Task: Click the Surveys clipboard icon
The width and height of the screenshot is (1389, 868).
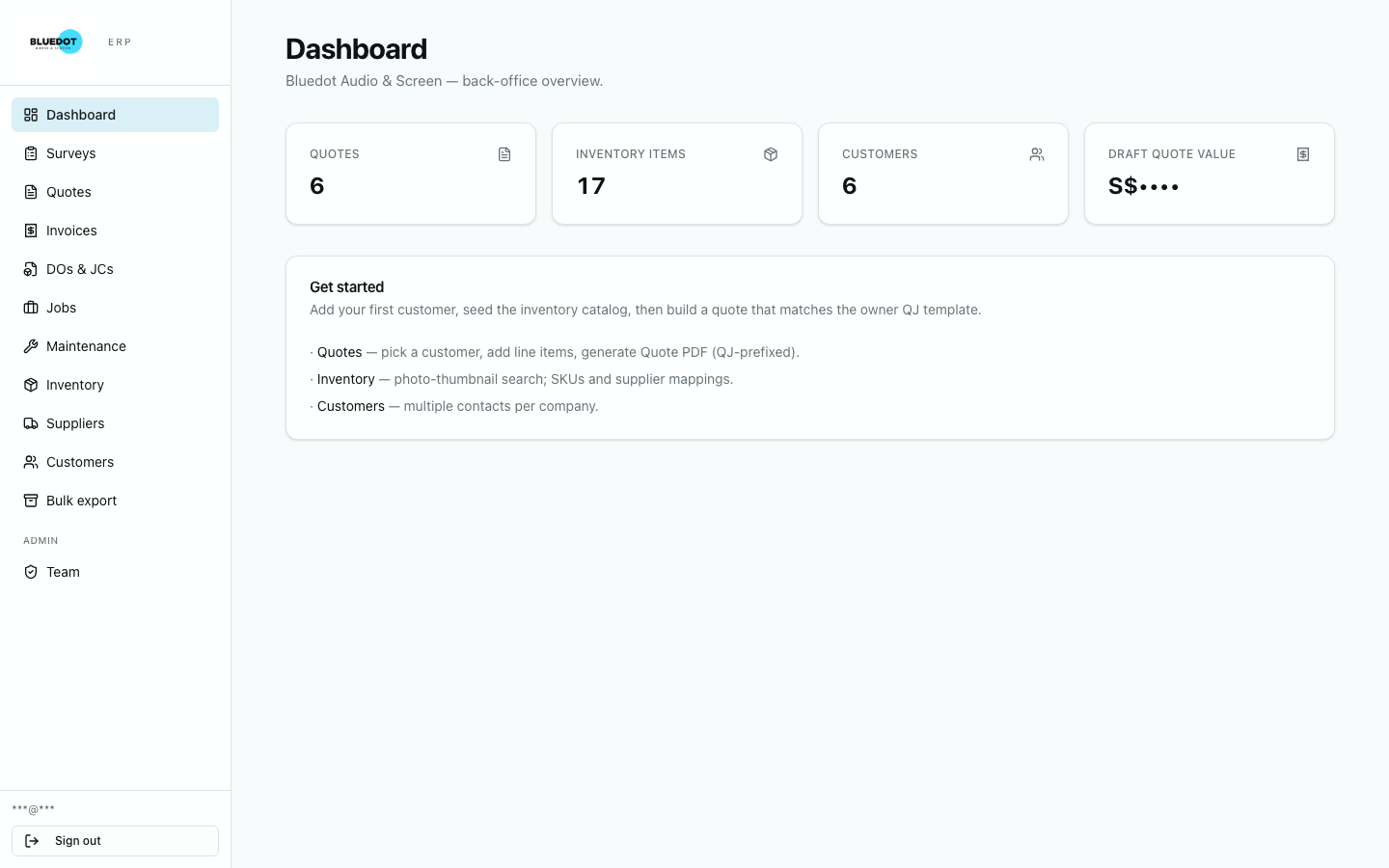Action: 31,153
